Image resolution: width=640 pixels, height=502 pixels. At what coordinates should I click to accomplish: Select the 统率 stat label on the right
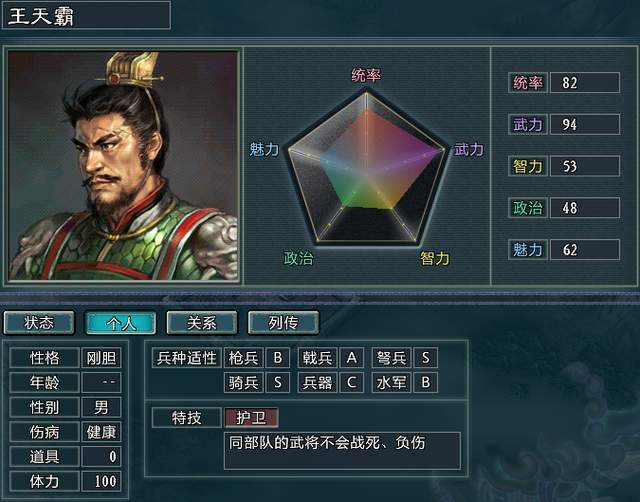click(528, 83)
